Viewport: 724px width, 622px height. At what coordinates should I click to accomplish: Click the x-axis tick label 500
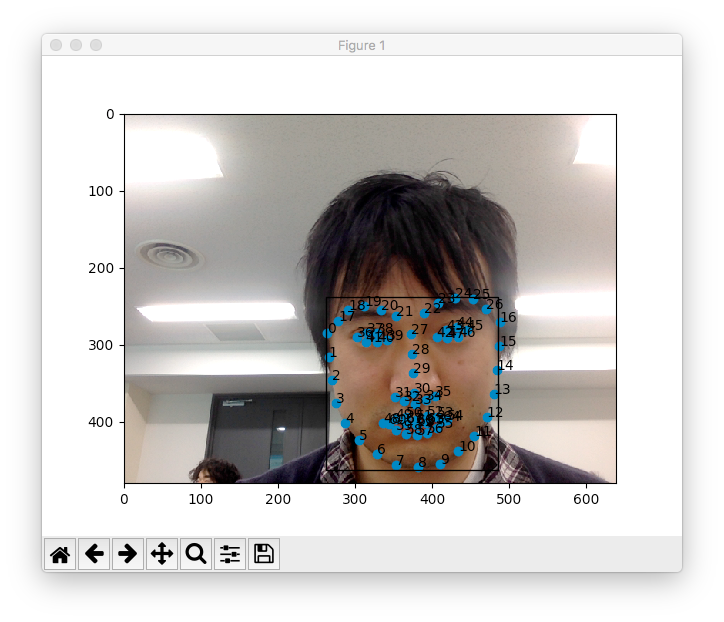click(509, 499)
